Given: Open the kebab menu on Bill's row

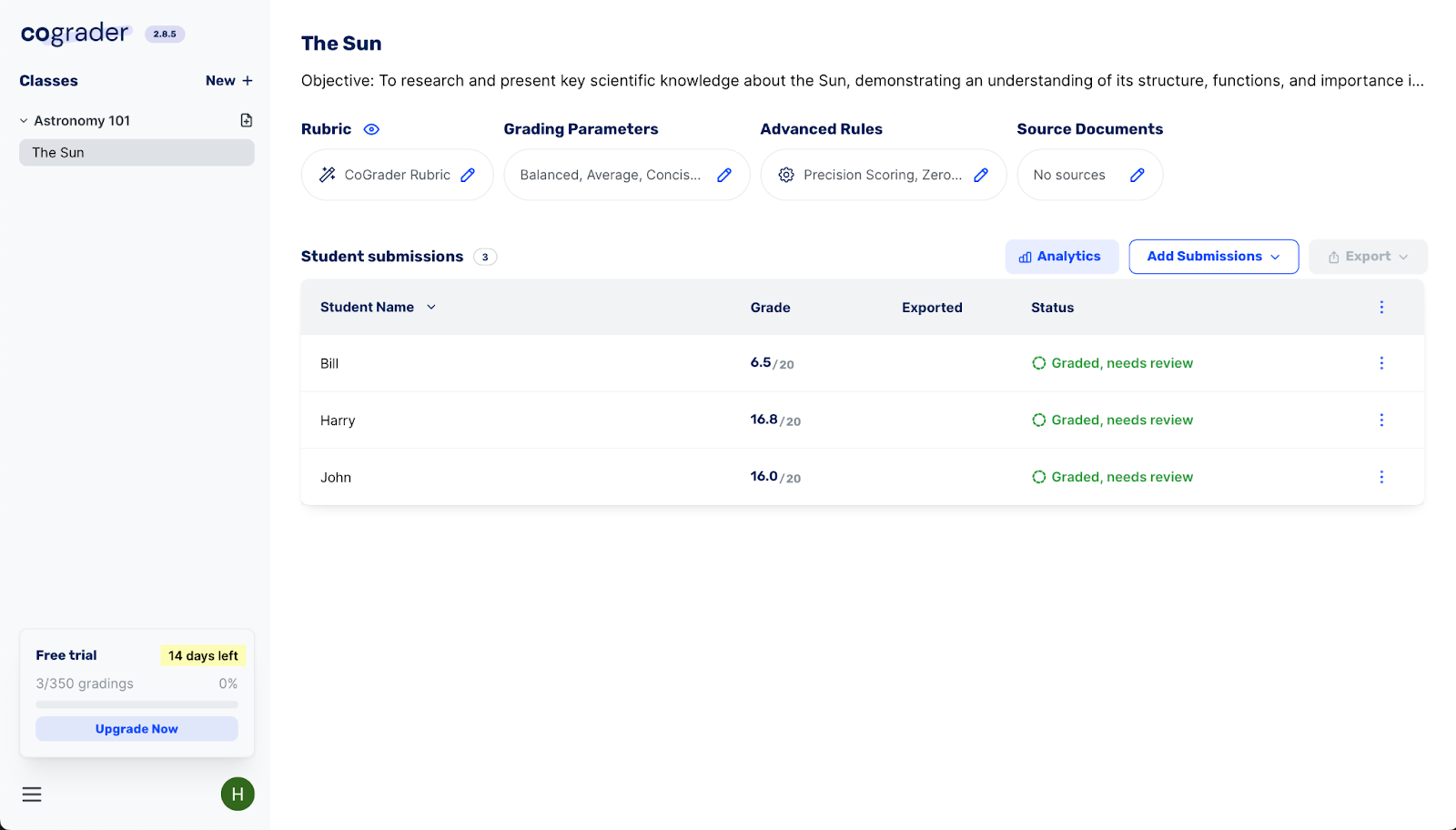Looking at the screenshot, I should point(1381,362).
